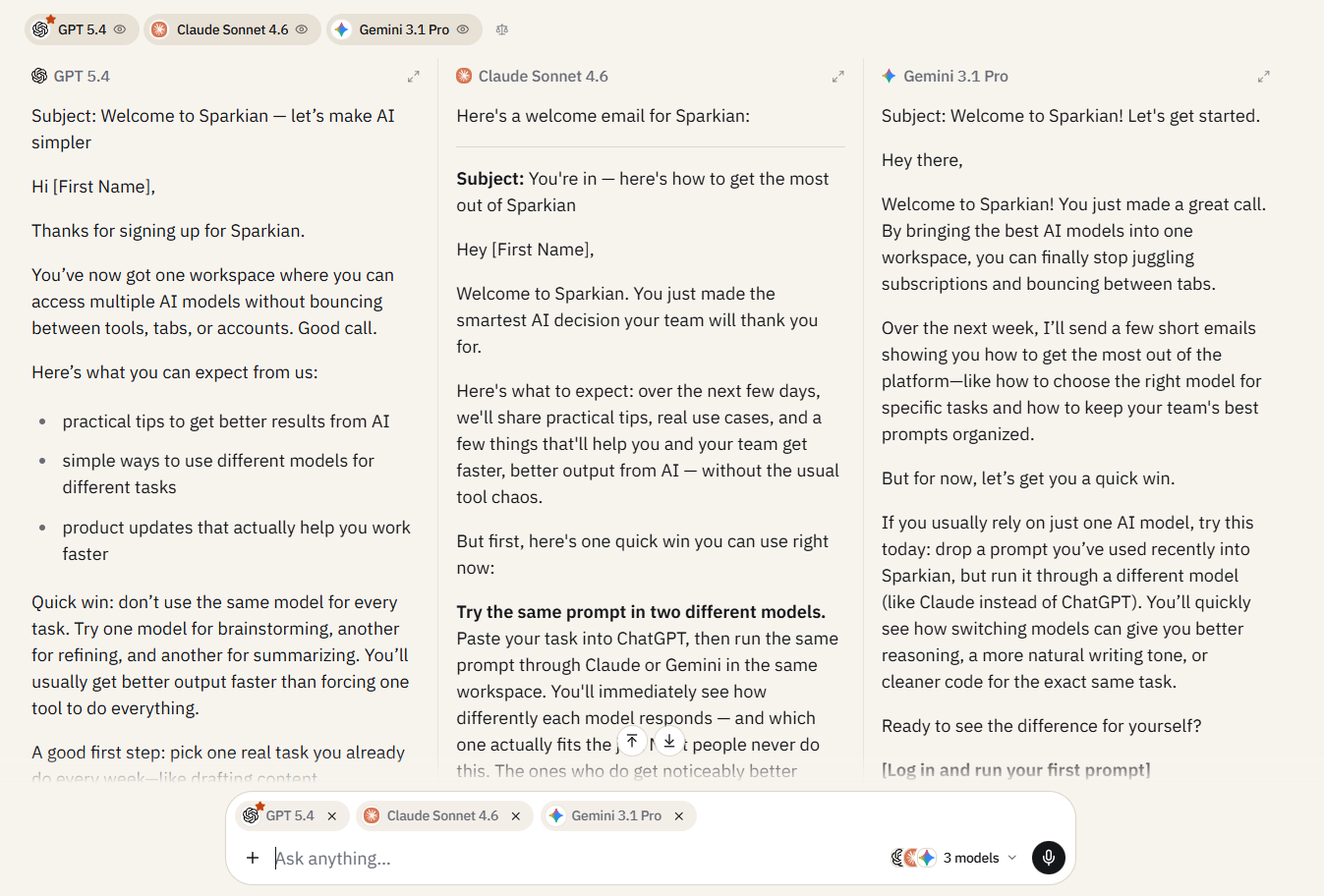
Task: Select the Gemini 3.1 Pro chip in top bar
Action: (404, 29)
